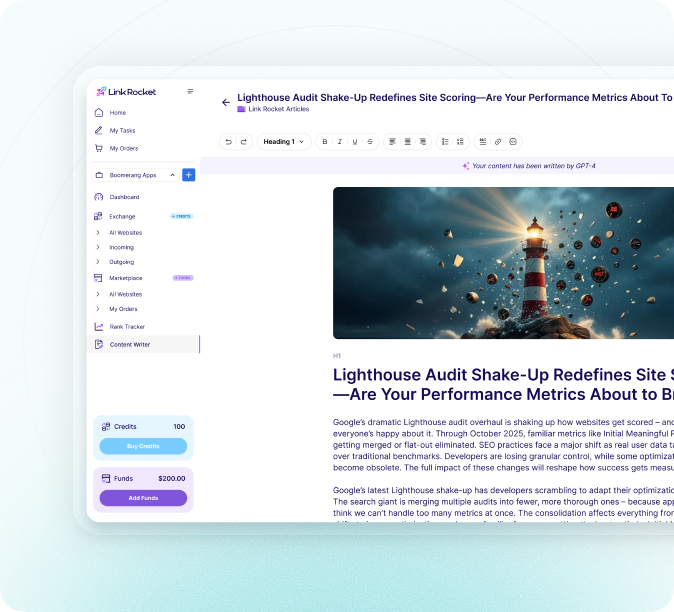This screenshot has width=674, height=612.
Task: Click the sparkle icon beside the GPT-4 notice
Action: (466, 166)
